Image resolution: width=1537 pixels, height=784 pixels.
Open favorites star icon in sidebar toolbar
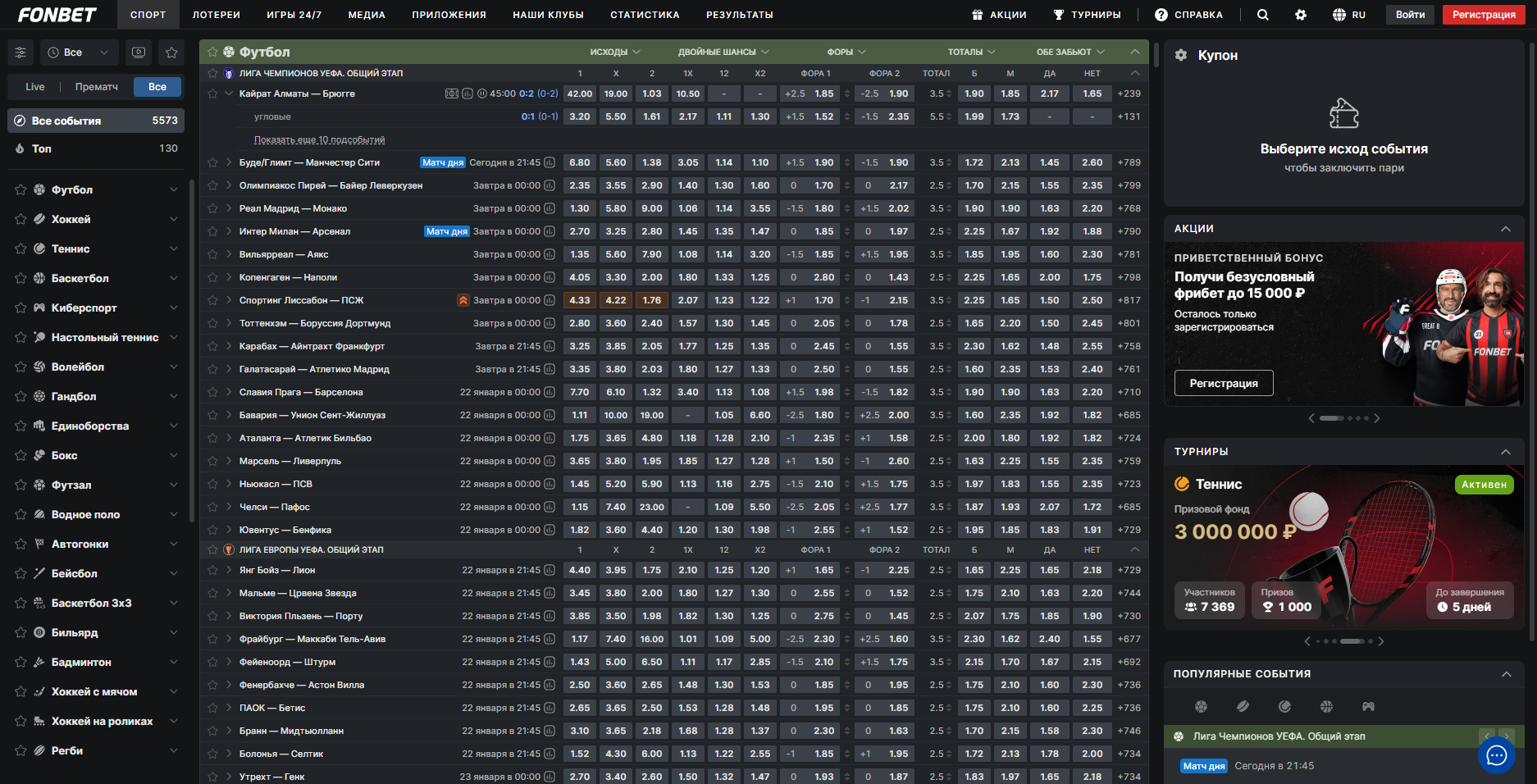(x=171, y=52)
